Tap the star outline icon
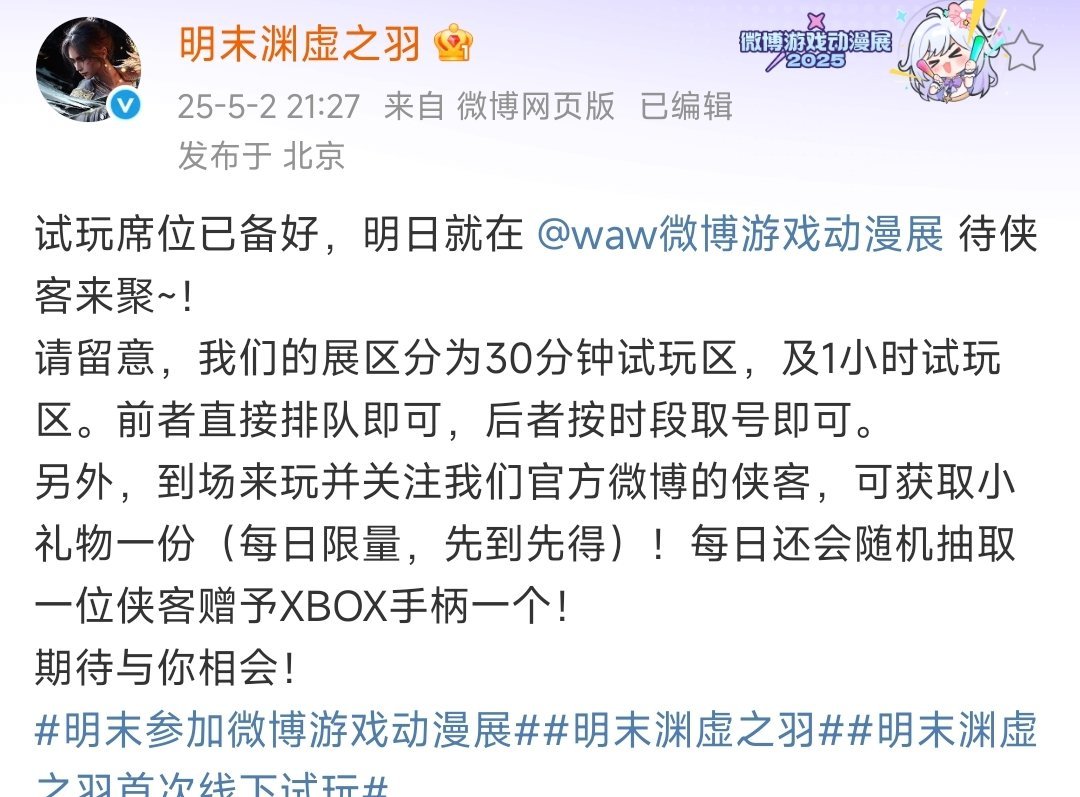The width and height of the screenshot is (1080, 797). pos(1024,52)
